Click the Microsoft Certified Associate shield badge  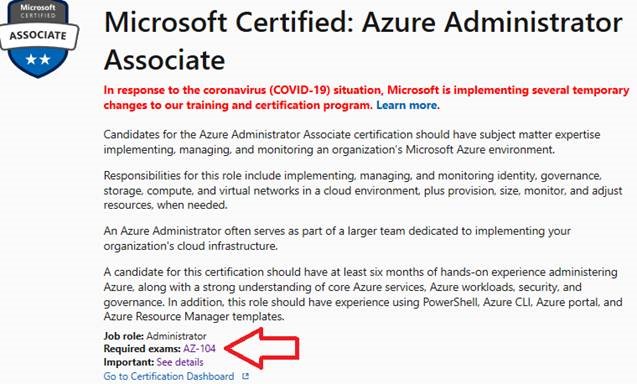39,39
